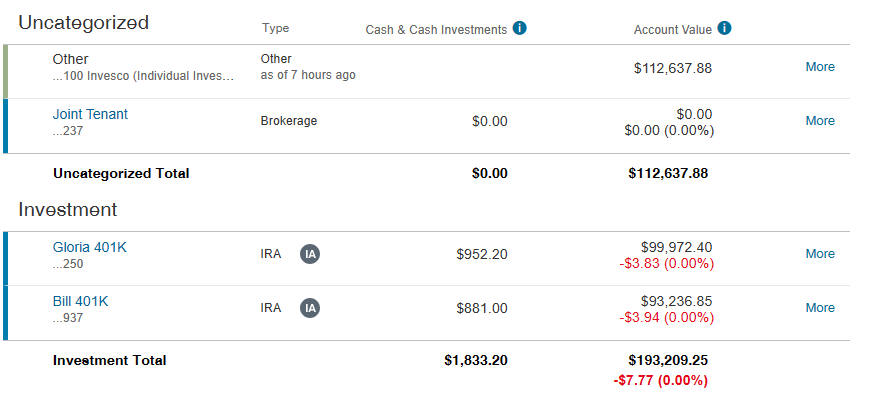Open the Account Value info icon
The image size is (869, 403).
[724, 28]
